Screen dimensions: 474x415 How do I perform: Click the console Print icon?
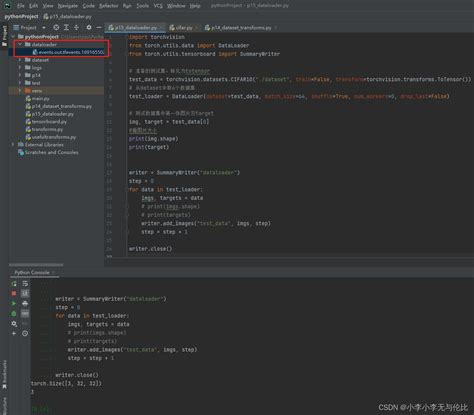25,304
